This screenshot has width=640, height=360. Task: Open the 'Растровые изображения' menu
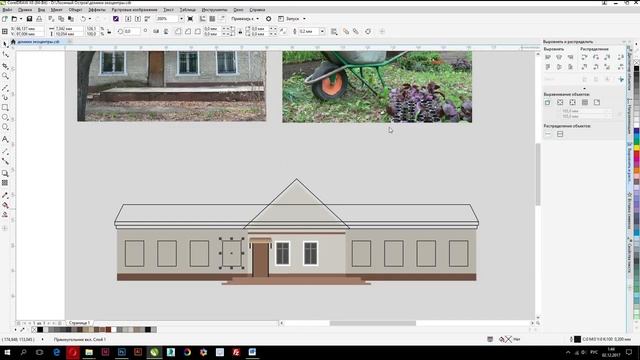tap(134, 9)
